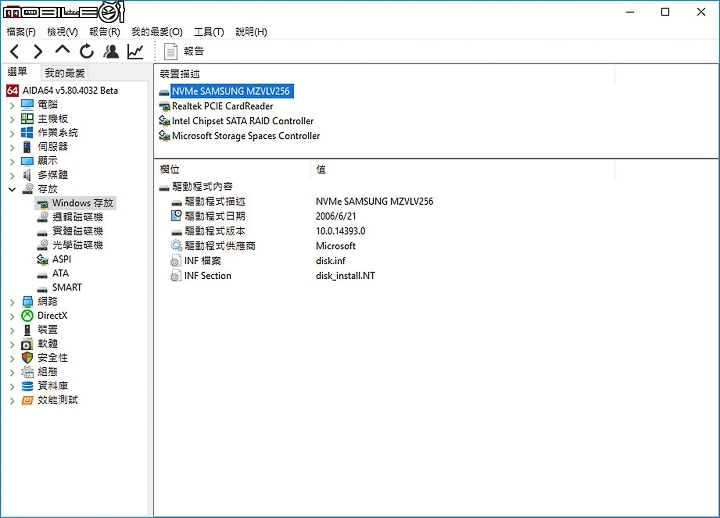This screenshot has height=518, width=720.
Task: Open the 報告(R) menu
Action: (105, 32)
